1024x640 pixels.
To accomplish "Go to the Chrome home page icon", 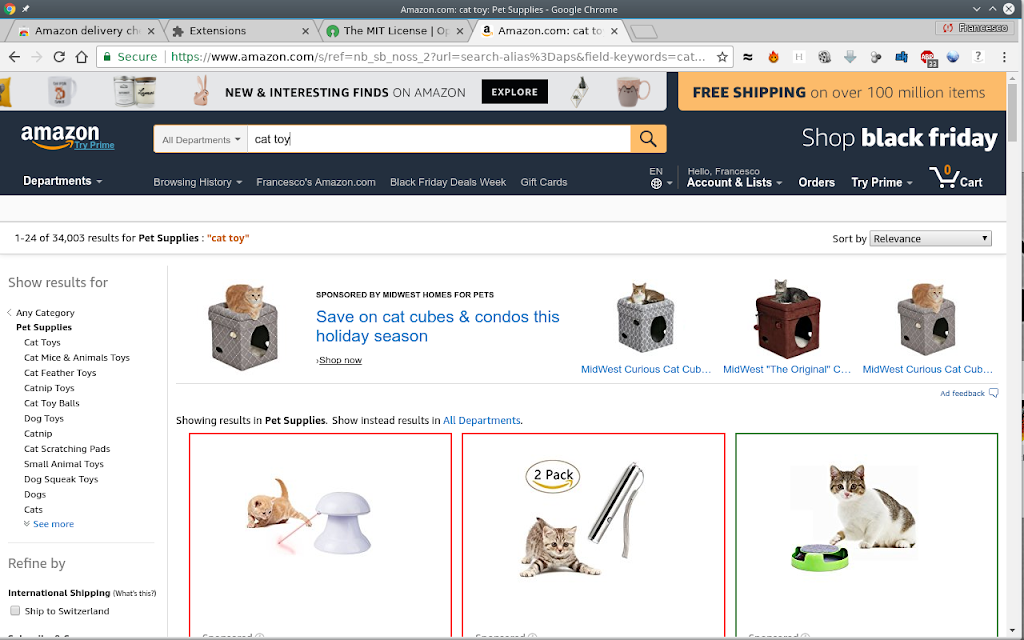I will pyautogui.click(x=82, y=57).
